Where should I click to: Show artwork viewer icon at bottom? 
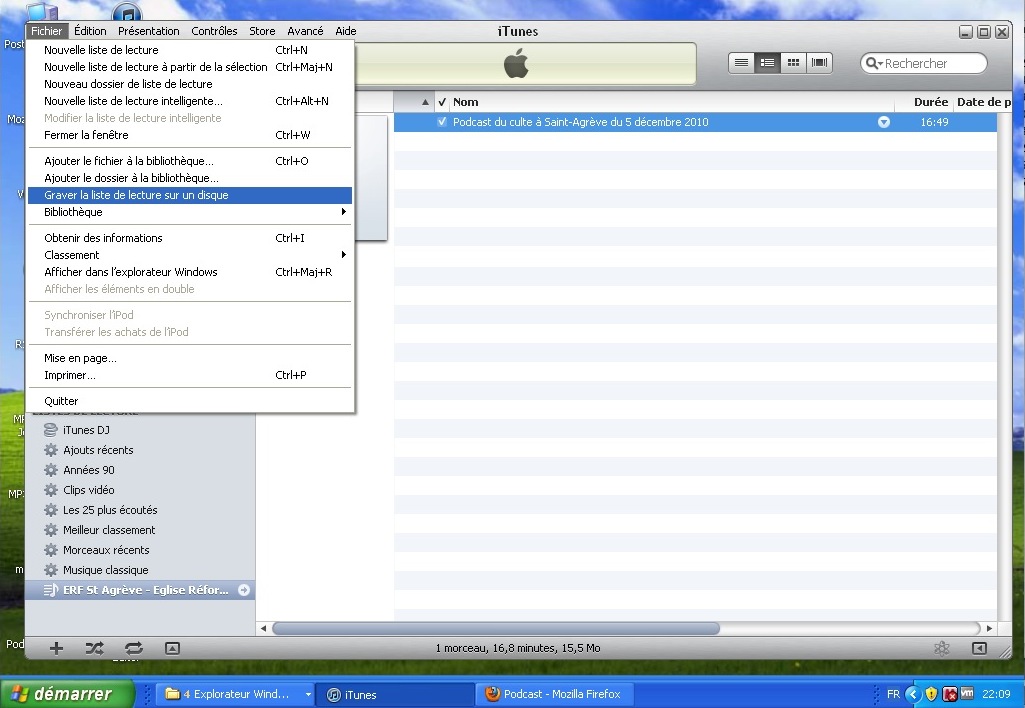[172, 648]
